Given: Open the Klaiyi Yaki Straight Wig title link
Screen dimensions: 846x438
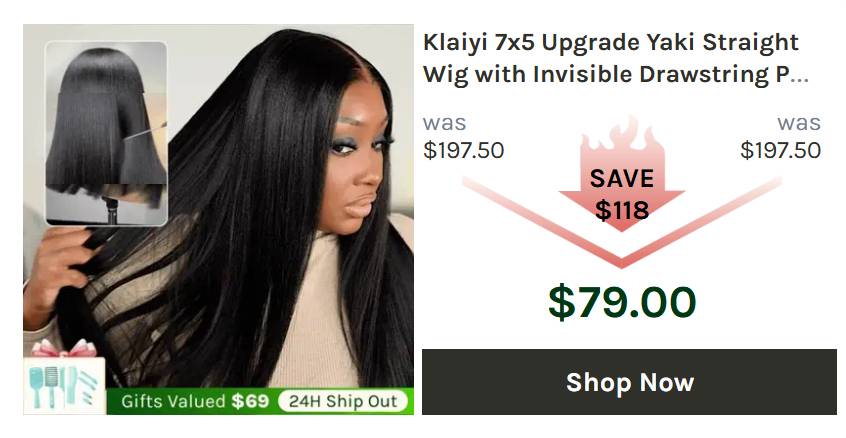Looking at the screenshot, I should [x=616, y=58].
